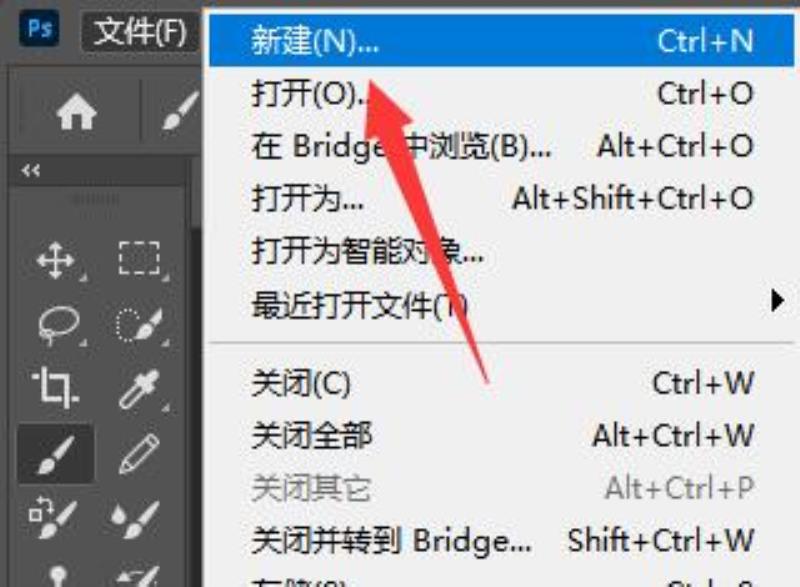Expand the recent files submenu arrow
Image resolution: width=800 pixels, height=587 pixels.
tap(777, 301)
